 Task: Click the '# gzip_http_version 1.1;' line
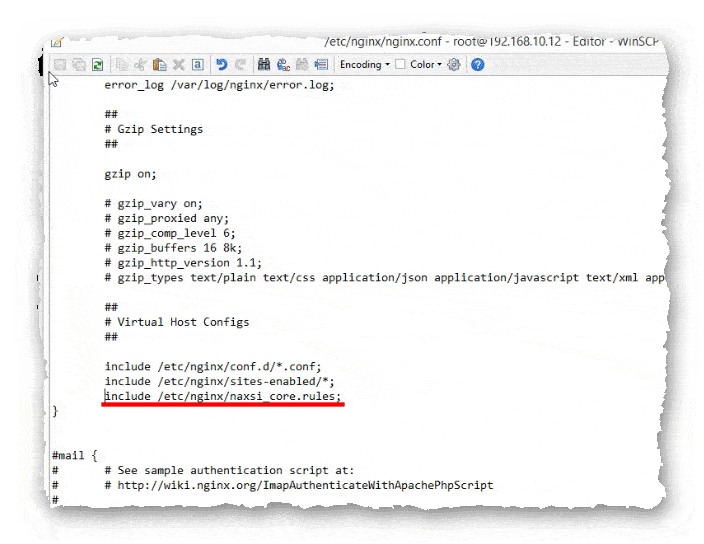coord(183,263)
